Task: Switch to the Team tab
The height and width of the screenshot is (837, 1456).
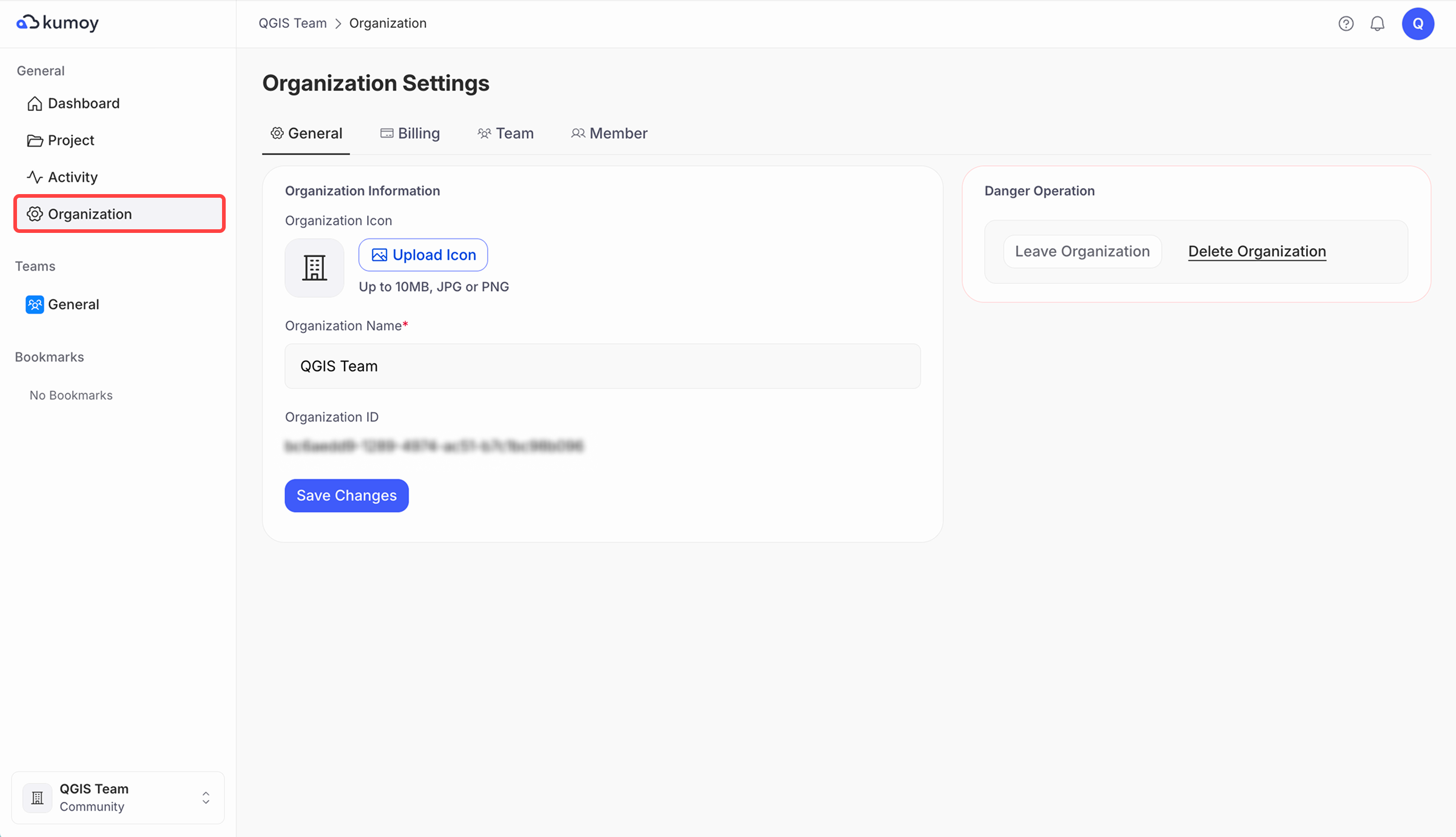Action: point(505,133)
